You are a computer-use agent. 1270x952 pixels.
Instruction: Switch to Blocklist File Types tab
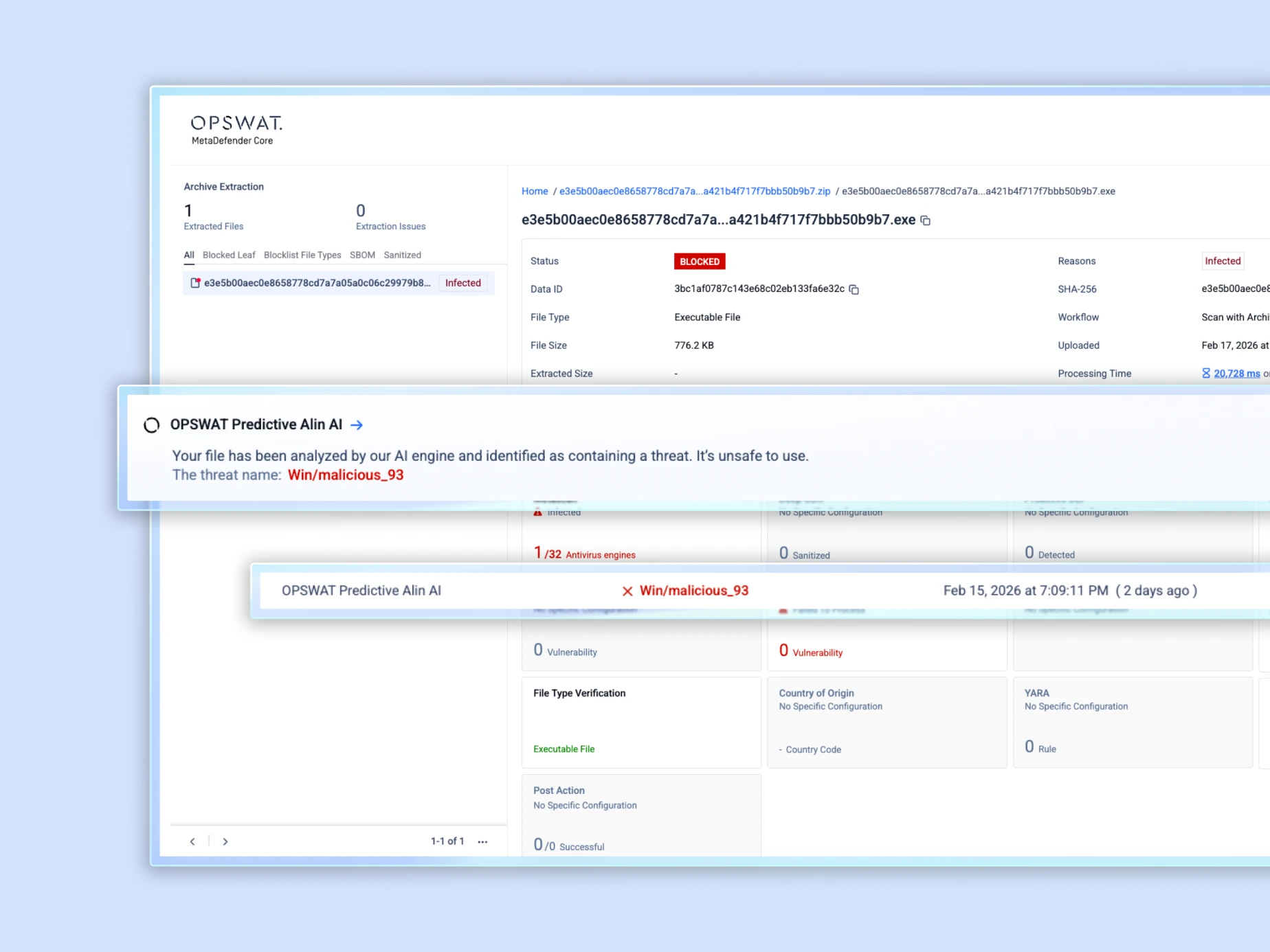302,255
